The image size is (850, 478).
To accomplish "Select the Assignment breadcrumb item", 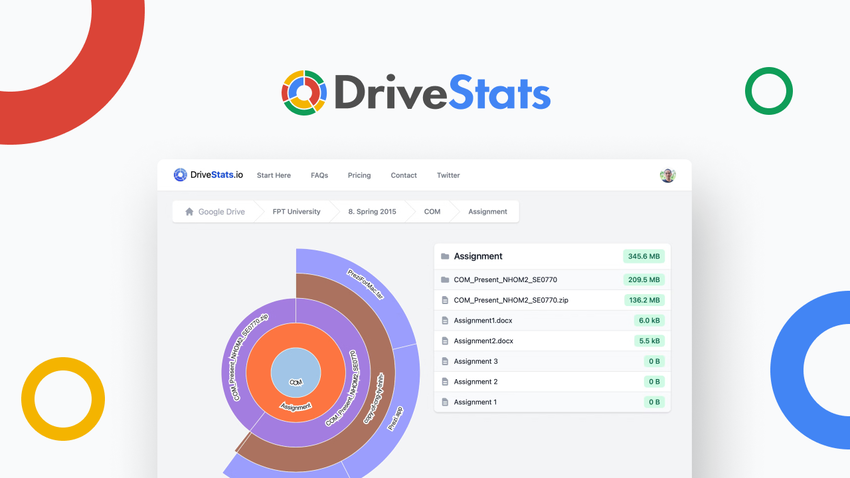I will point(488,212).
